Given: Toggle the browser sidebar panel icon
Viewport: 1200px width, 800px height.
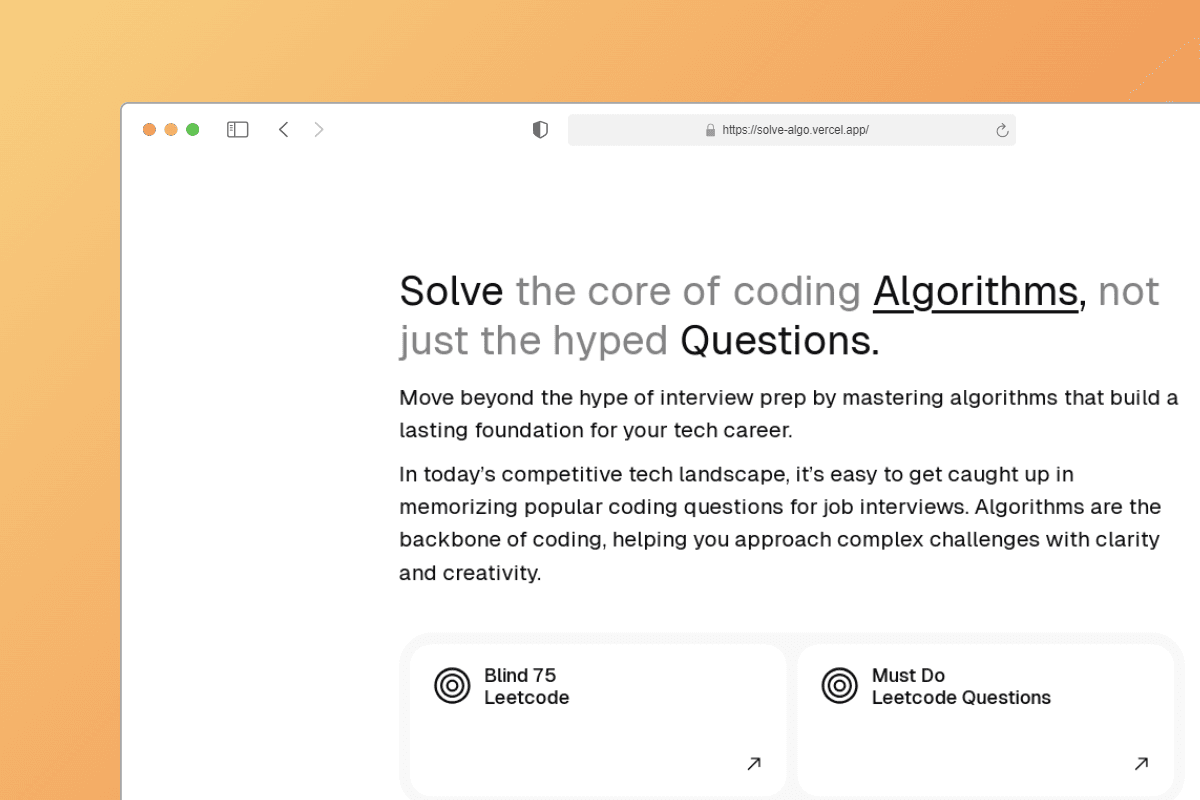Looking at the screenshot, I should (x=237, y=130).
